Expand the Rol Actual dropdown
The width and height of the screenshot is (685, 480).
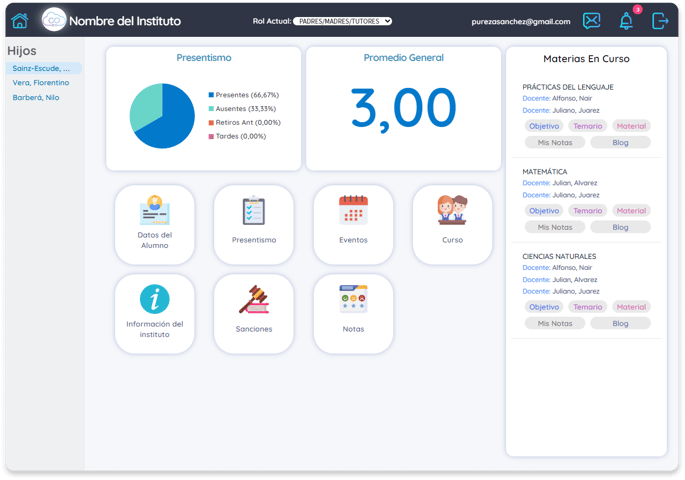click(342, 21)
